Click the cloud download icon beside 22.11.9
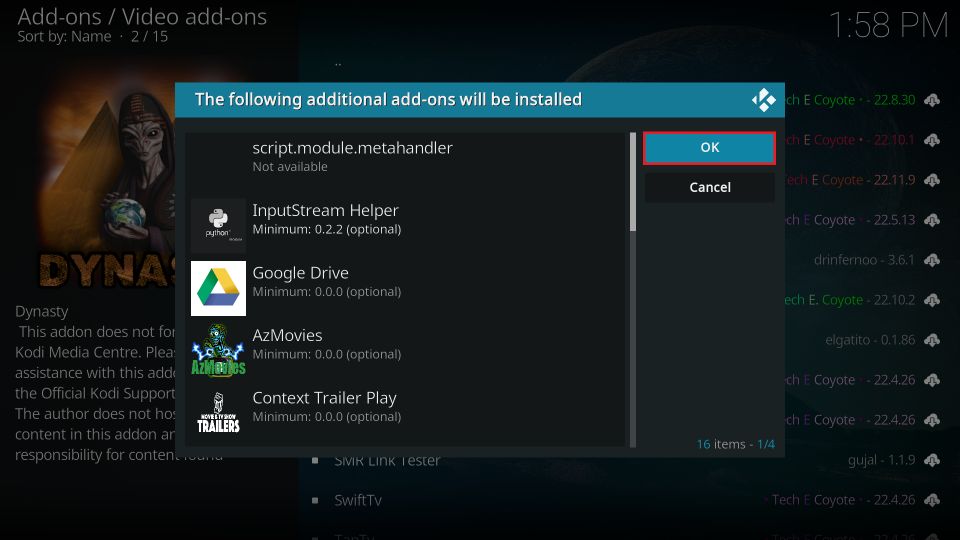 point(932,180)
